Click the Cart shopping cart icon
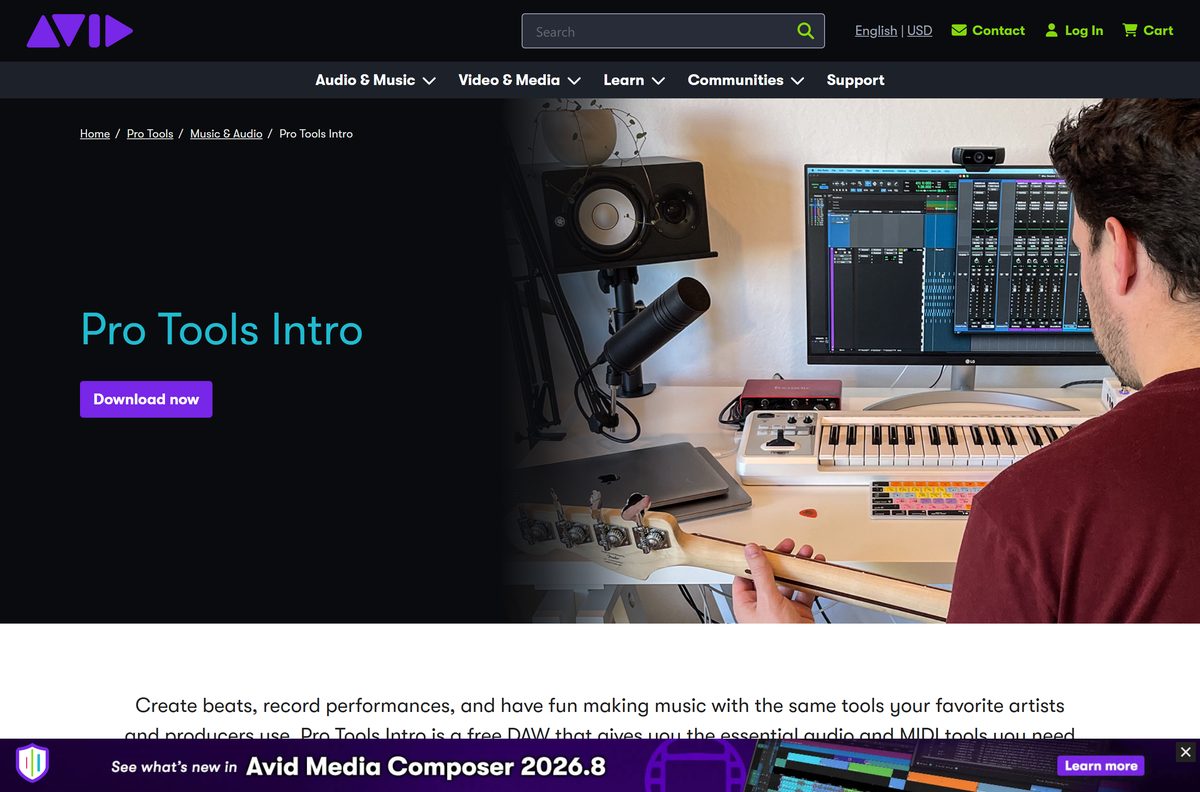This screenshot has width=1200, height=792. (x=1130, y=31)
